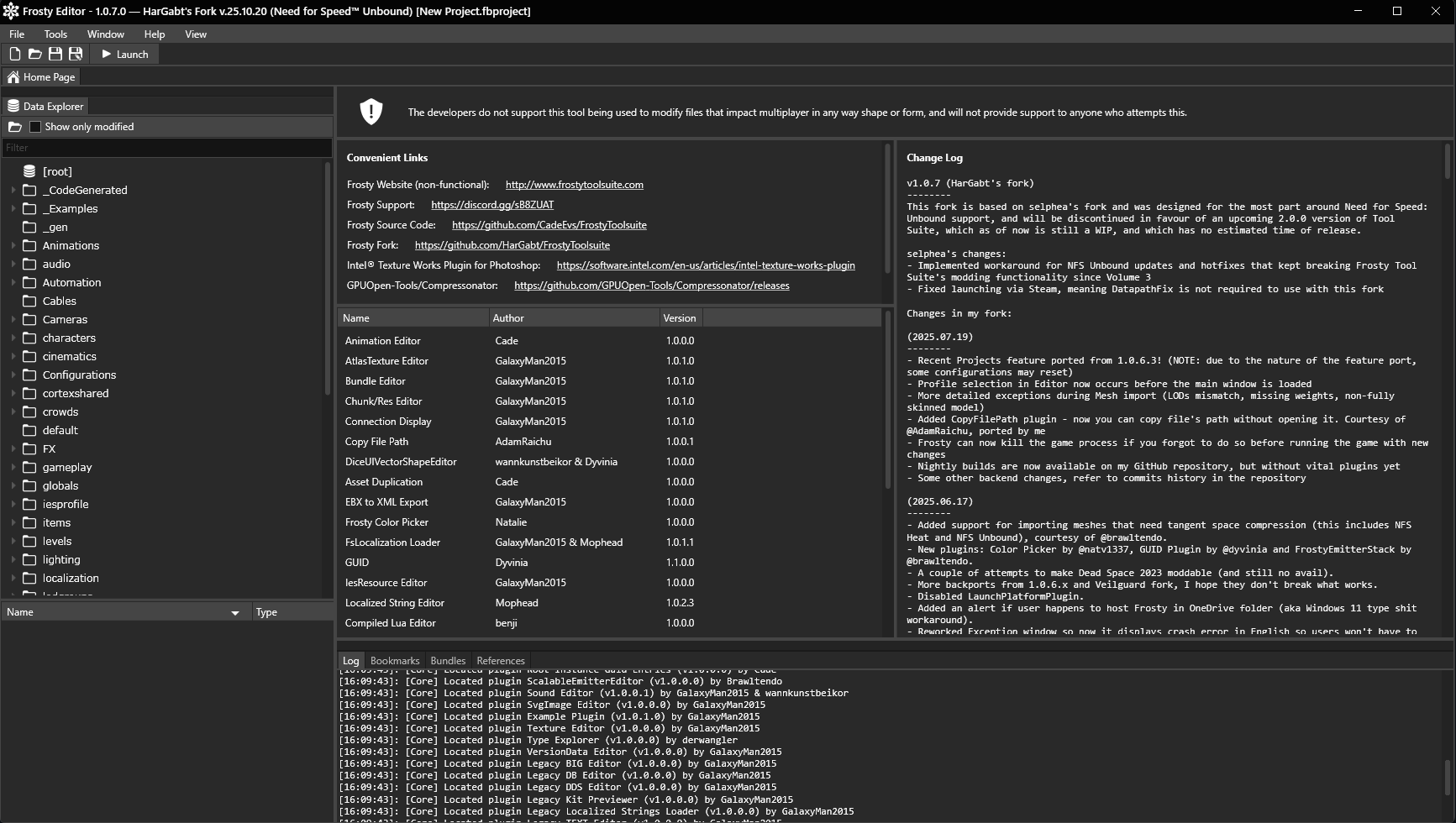Click the folder icon beside Show only modified

click(x=15, y=127)
